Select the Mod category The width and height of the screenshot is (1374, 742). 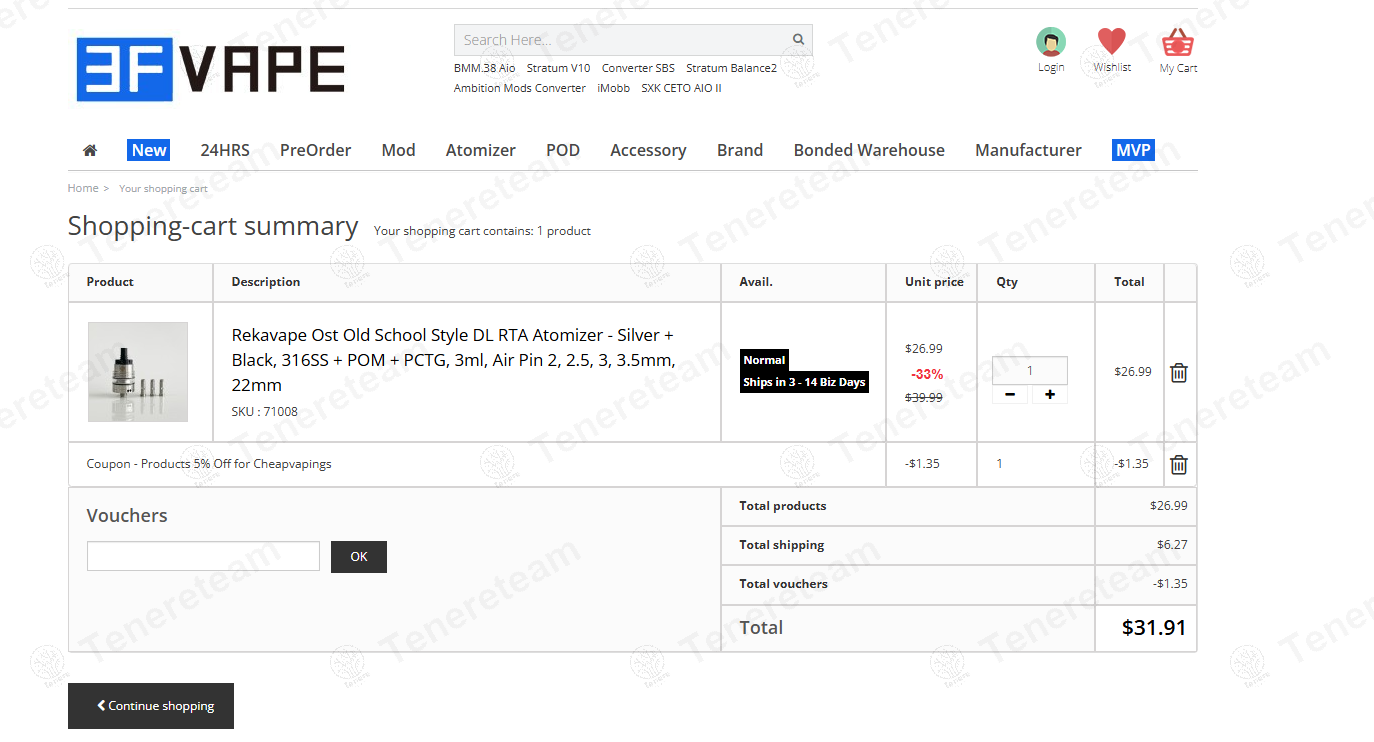pyautogui.click(x=398, y=150)
